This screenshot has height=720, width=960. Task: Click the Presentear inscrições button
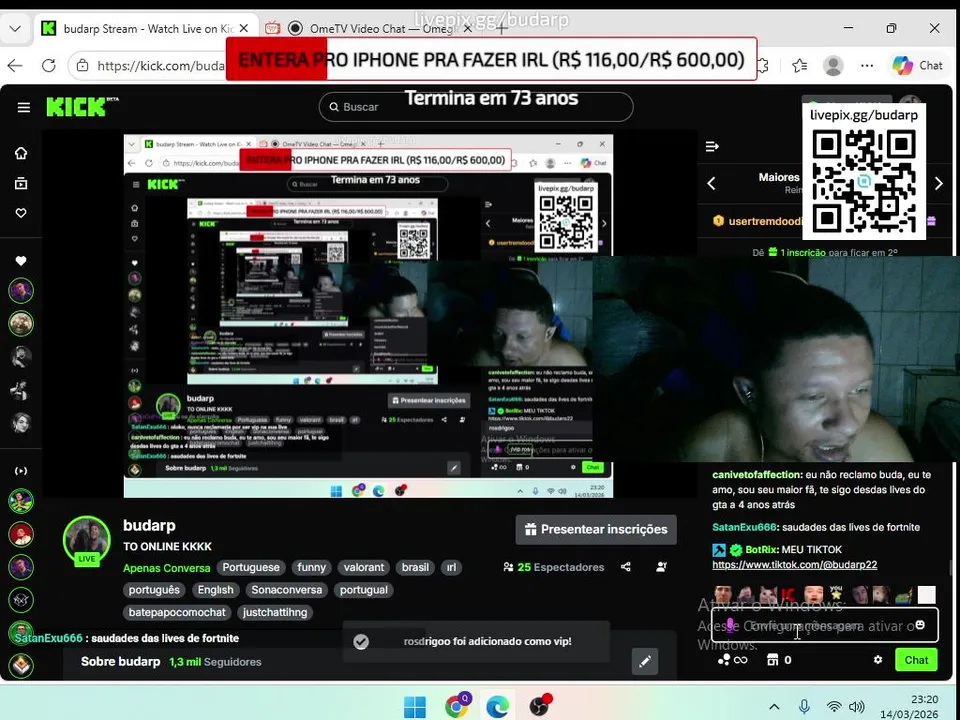point(596,530)
